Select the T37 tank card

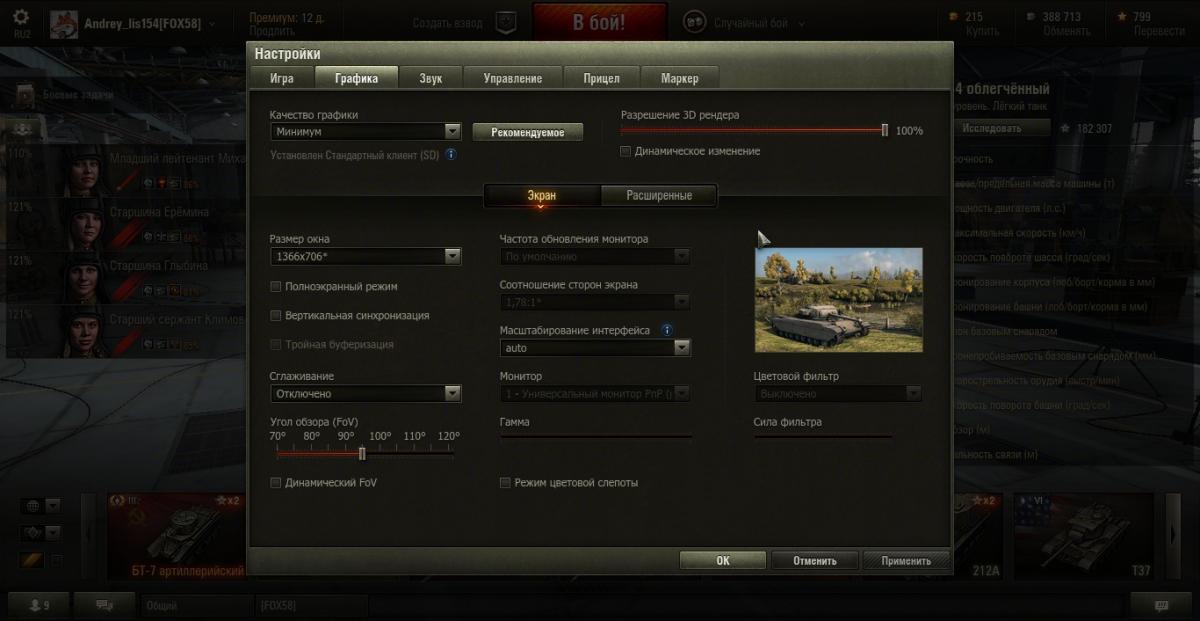[x=1086, y=535]
